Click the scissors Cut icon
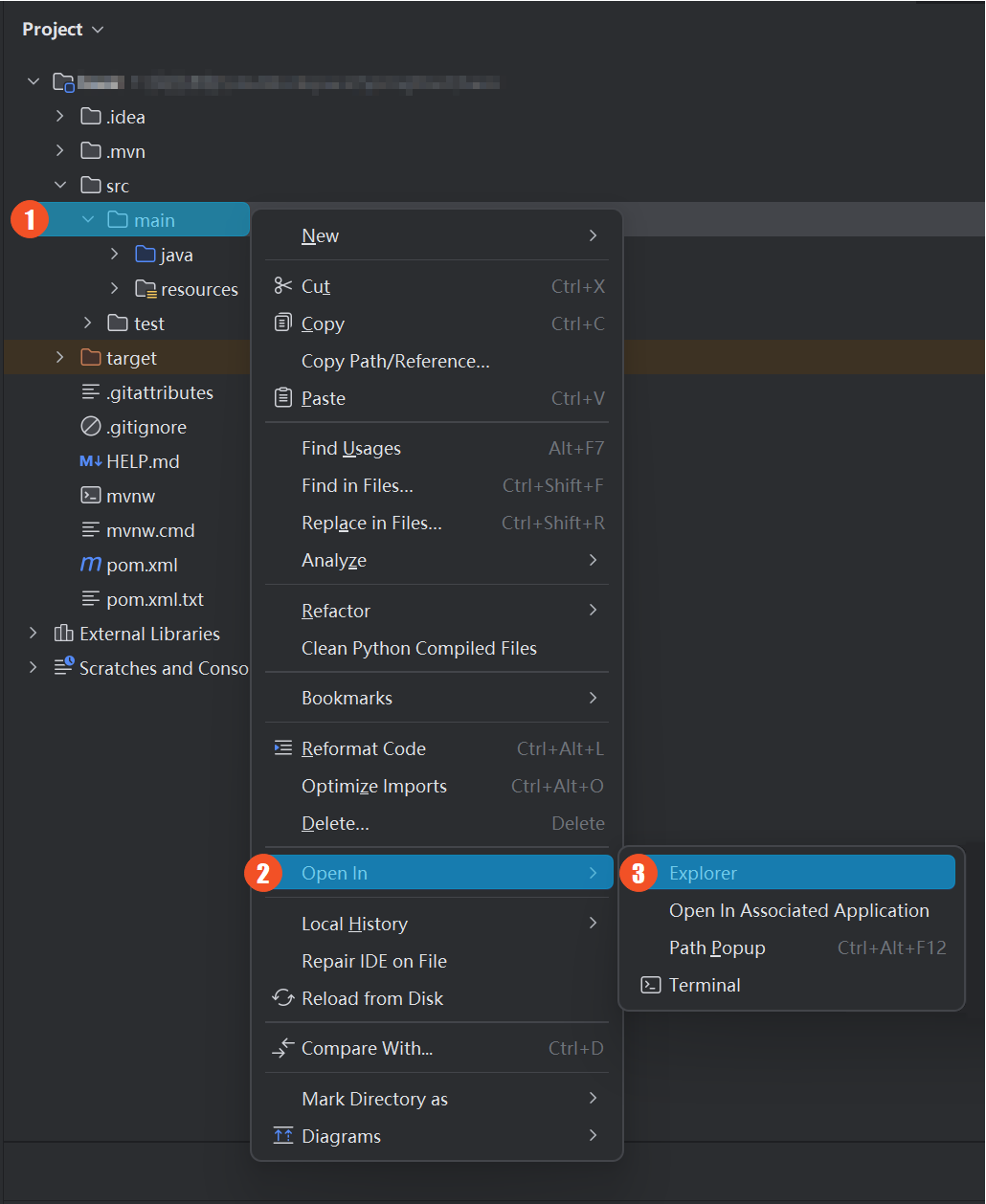986x1204 pixels. coord(282,286)
